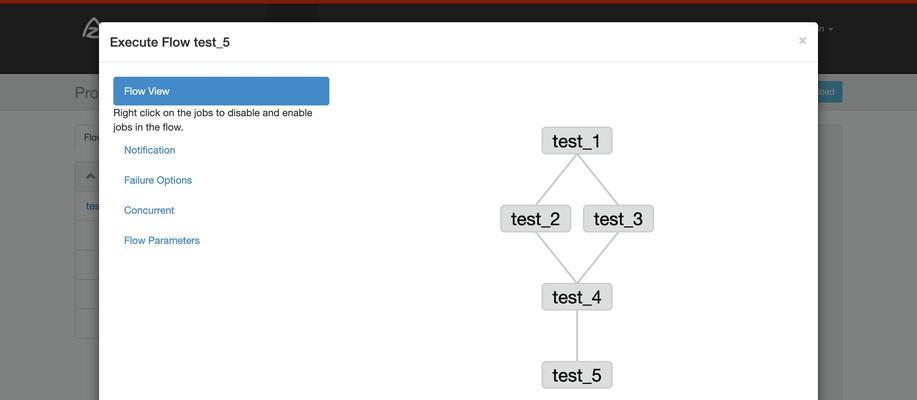Click the Execute Flow test_5 dialog title
917x400 pixels.
(170, 42)
